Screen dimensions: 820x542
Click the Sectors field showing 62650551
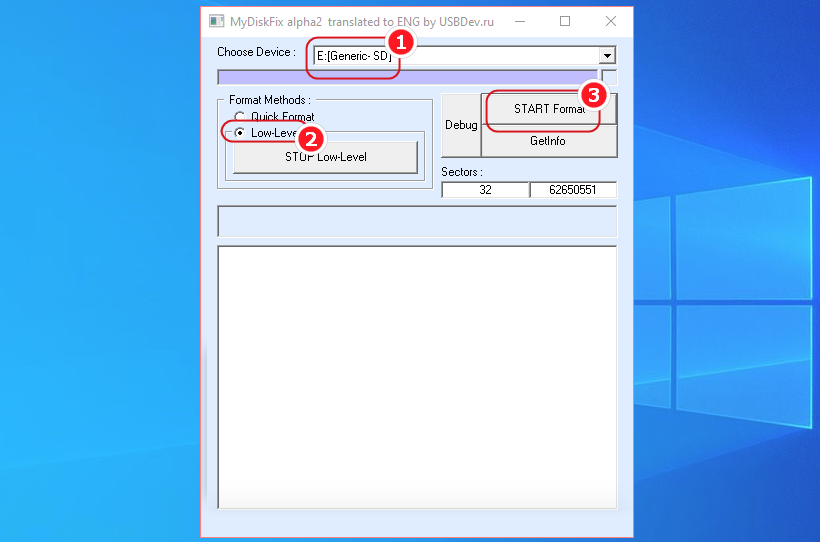click(573, 190)
